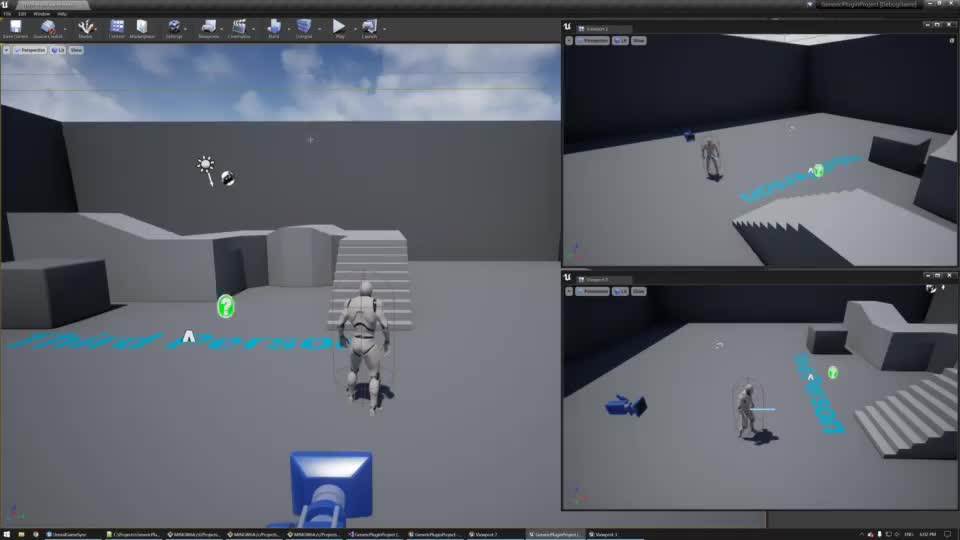Screen dimensions: 960x540
Task: Click Perspective button in main viewport
Action: tap(31, 50)
